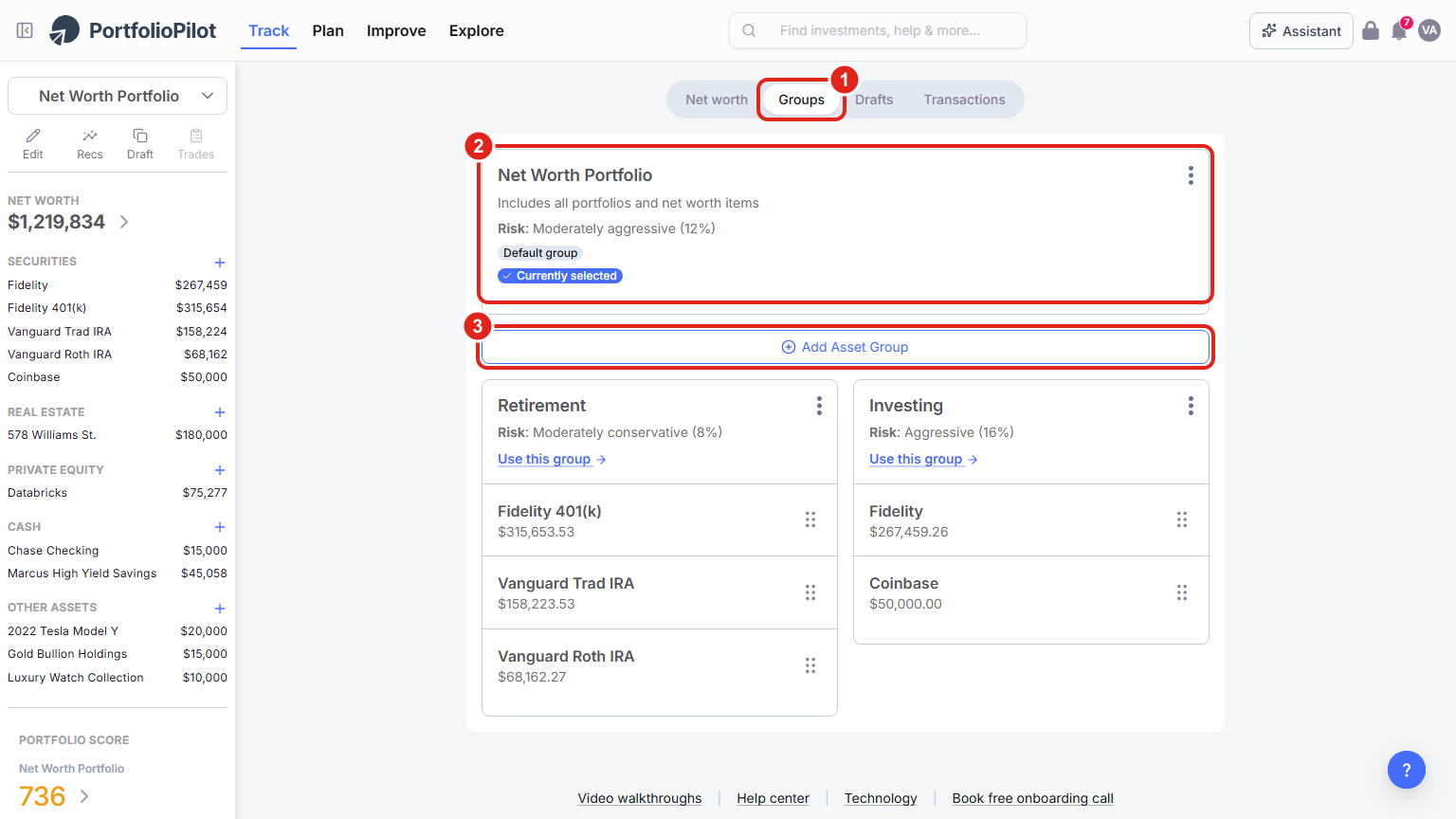Open the Recs tool

click(90, 144)
